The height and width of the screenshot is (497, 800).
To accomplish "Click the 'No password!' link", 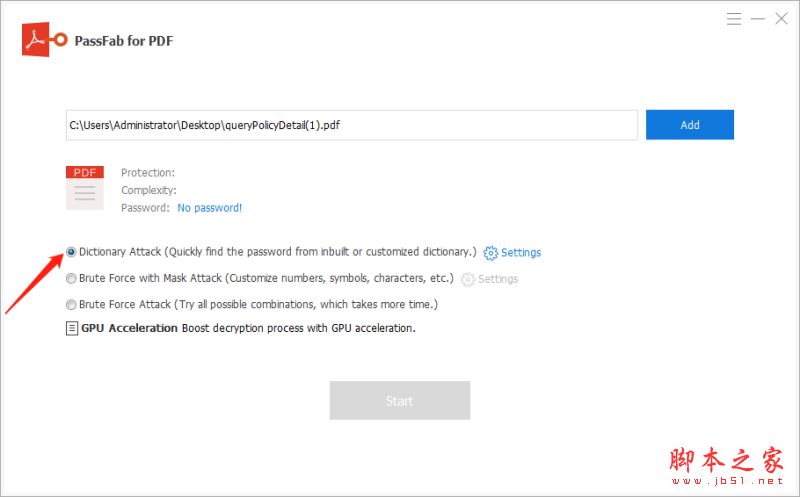I will coord(209,208).
